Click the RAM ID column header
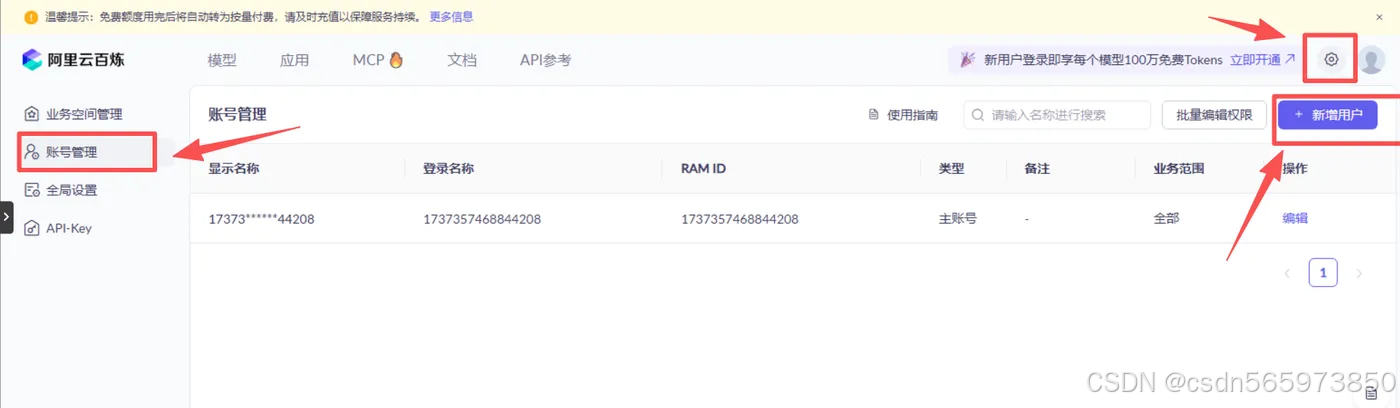1400x408 pixels. (x=703, y=168)
